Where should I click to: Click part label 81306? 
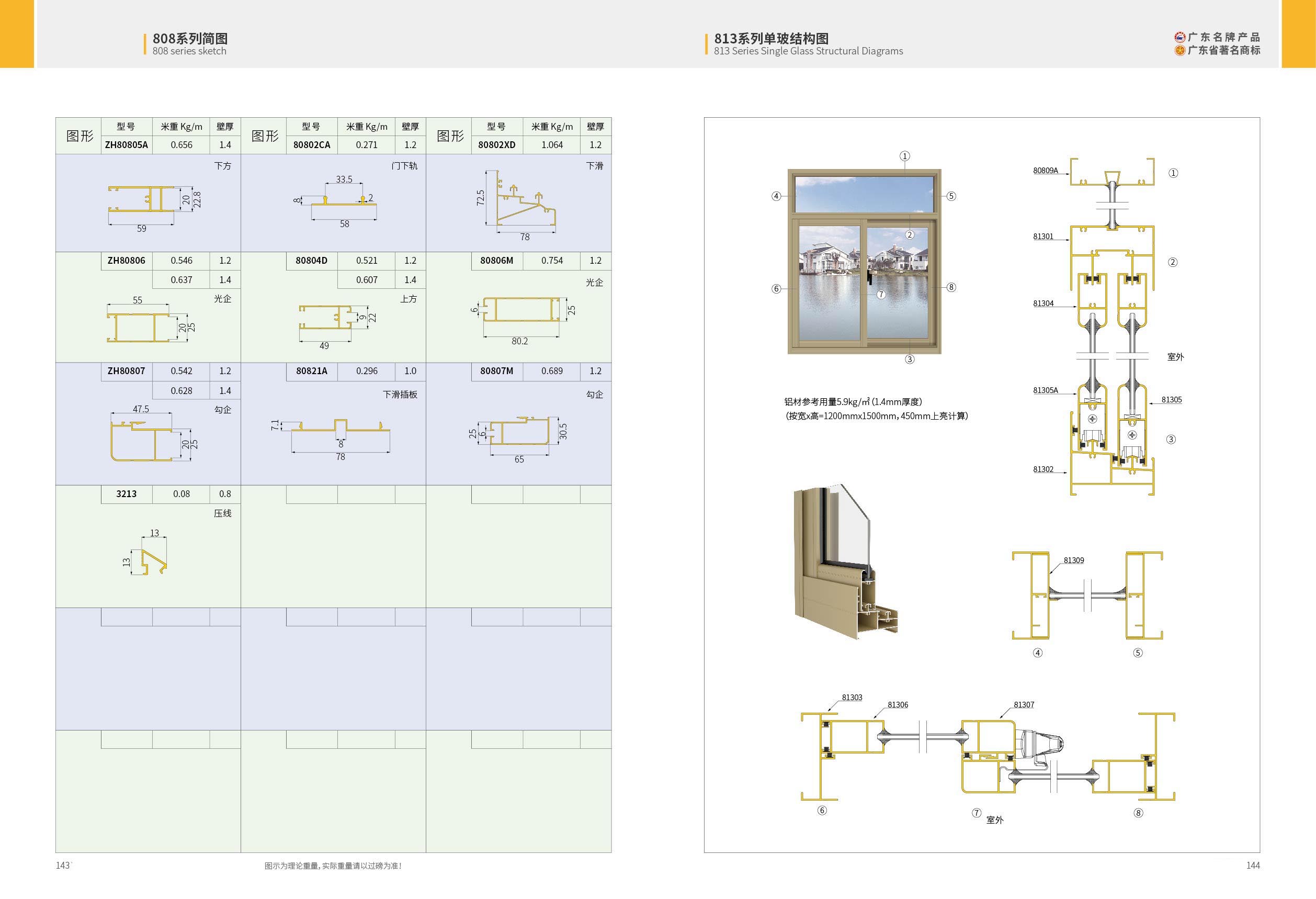pyautogui.click(x=898, y=705)
